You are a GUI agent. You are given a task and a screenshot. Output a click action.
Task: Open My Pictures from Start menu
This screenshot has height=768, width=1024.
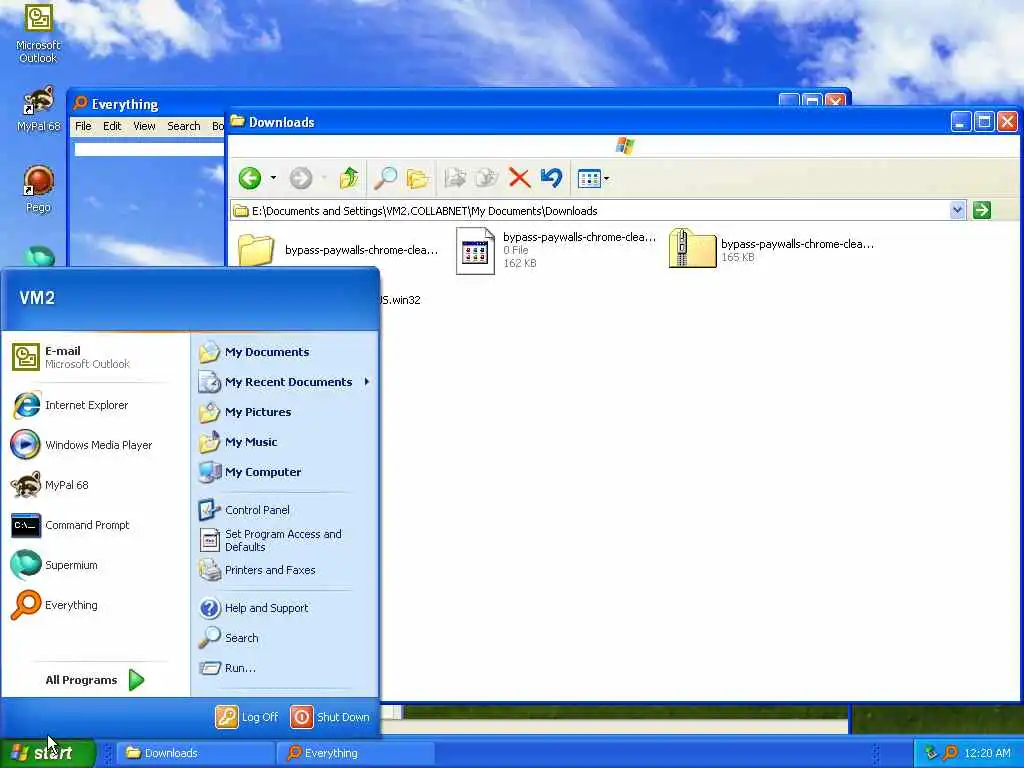pyautogui.click(x=285, y=412)
